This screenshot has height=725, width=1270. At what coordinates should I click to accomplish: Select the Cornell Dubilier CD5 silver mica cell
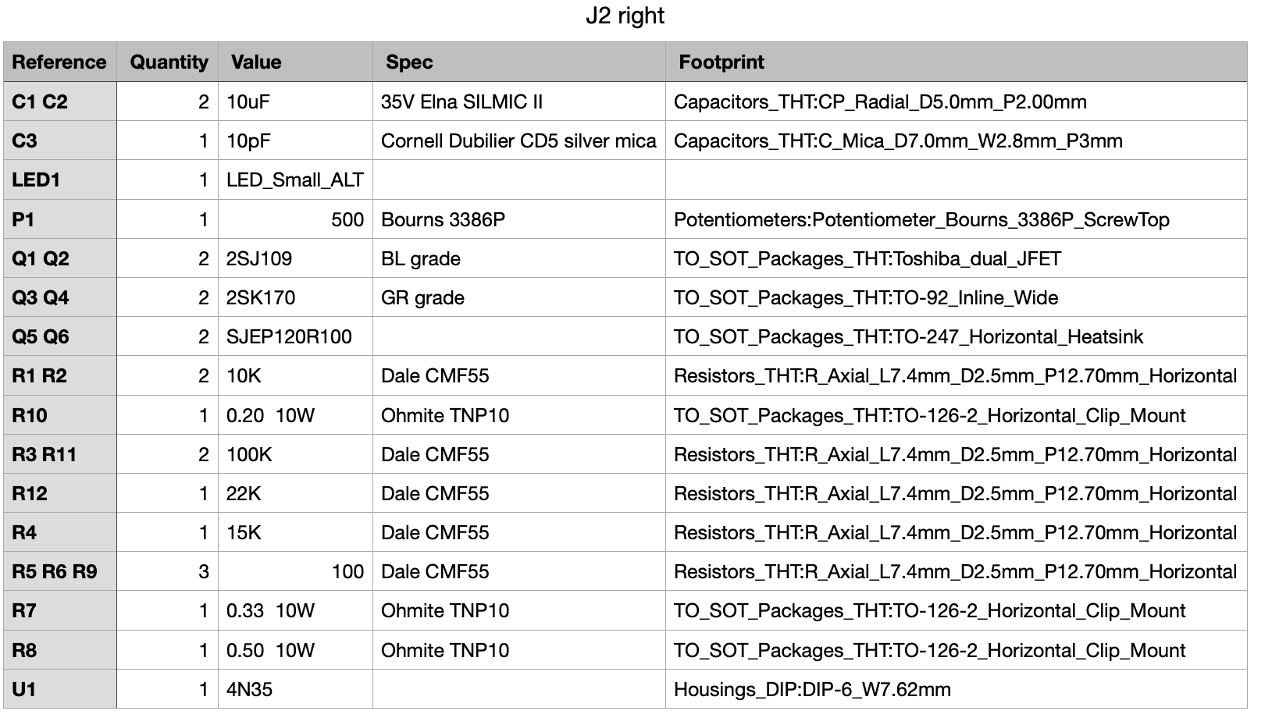[x=519, y=141]
